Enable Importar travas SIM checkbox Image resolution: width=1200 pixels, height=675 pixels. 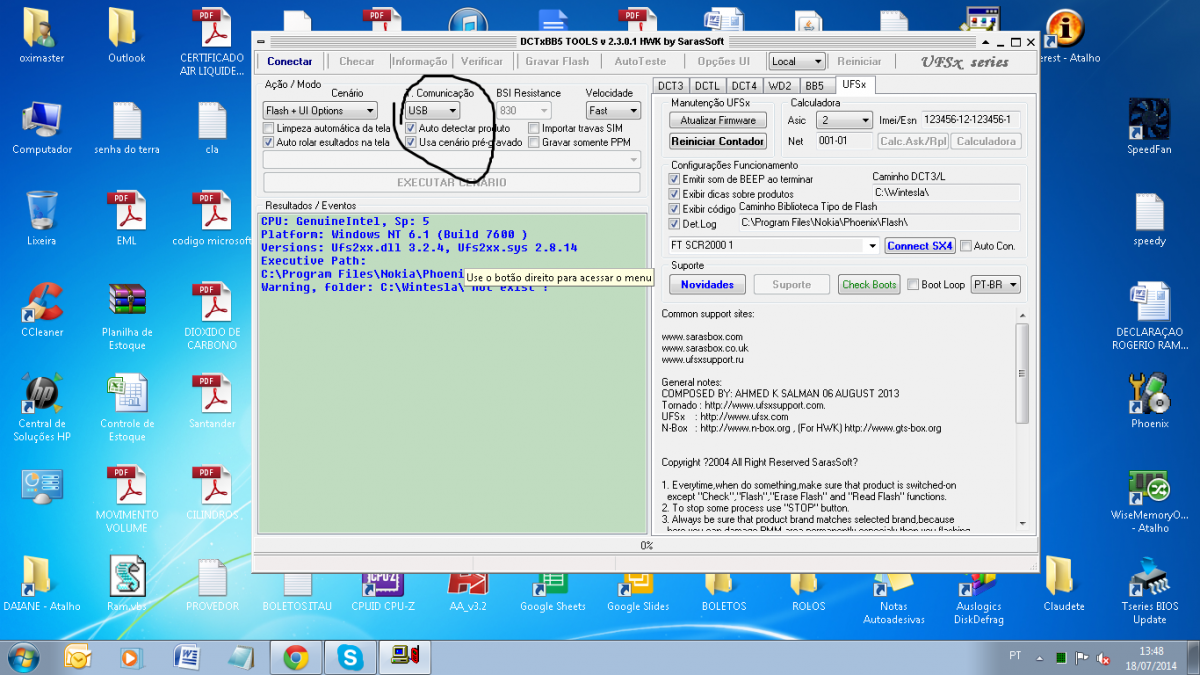pyautogui.click(x=534, y=128)
